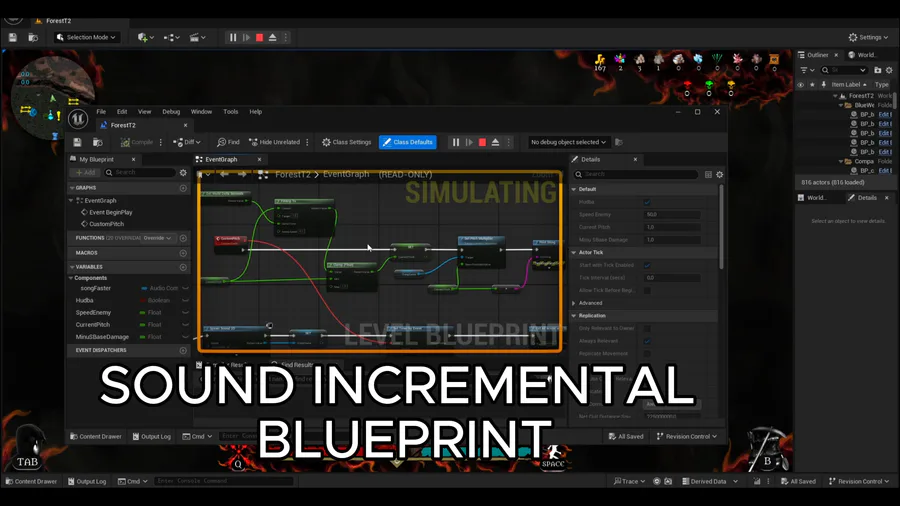Open Debug menu in blueprint editor

[x=171, y=112]
